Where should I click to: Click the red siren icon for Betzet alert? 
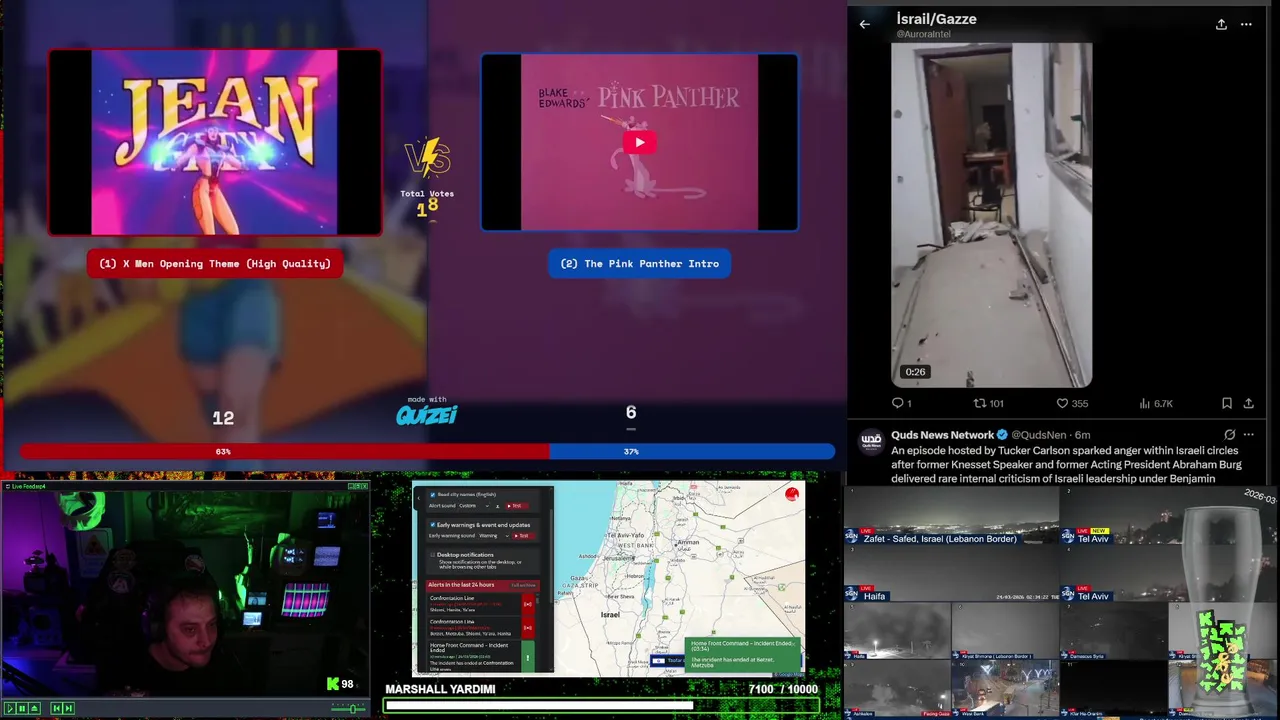(x=528, y=627)
